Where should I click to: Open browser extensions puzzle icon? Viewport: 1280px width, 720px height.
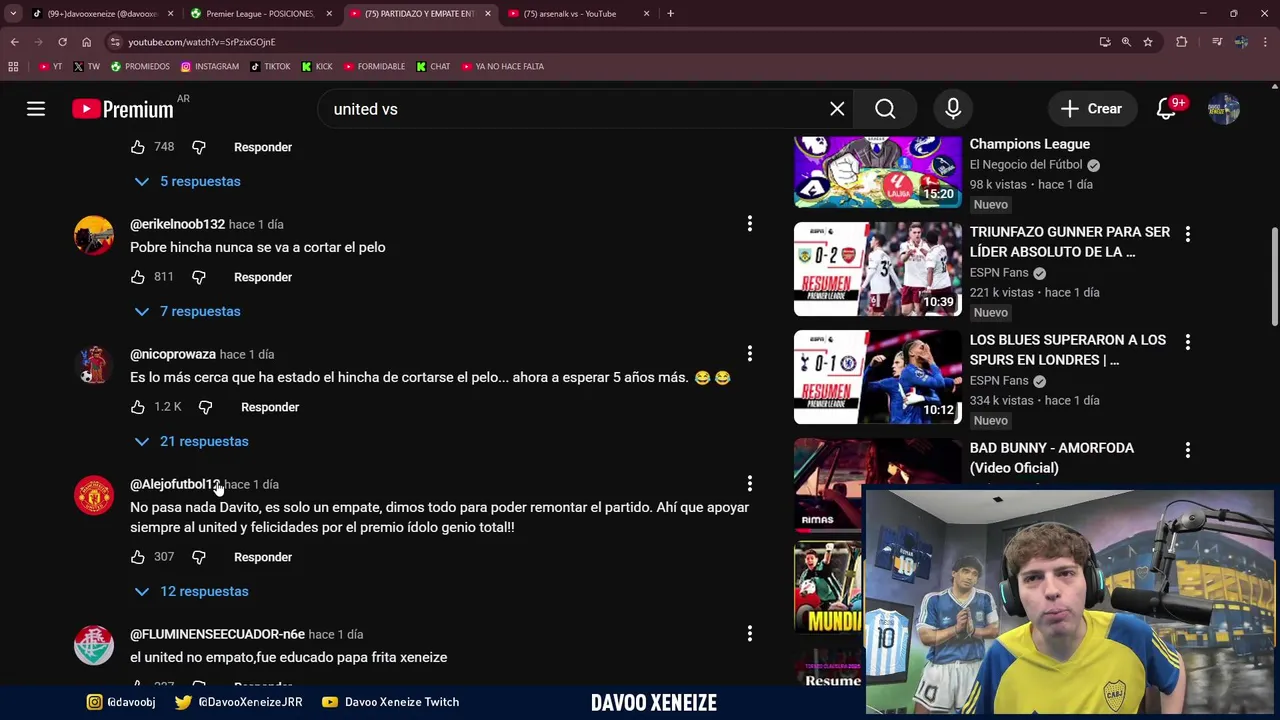(1182, 42)
